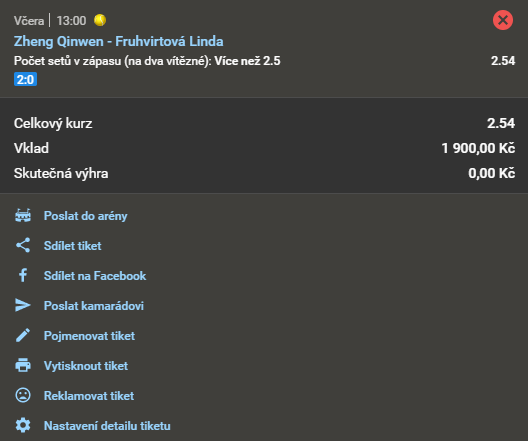
Task: Click the arena icon beside Poslat do arény
Action: pos(23,215)
